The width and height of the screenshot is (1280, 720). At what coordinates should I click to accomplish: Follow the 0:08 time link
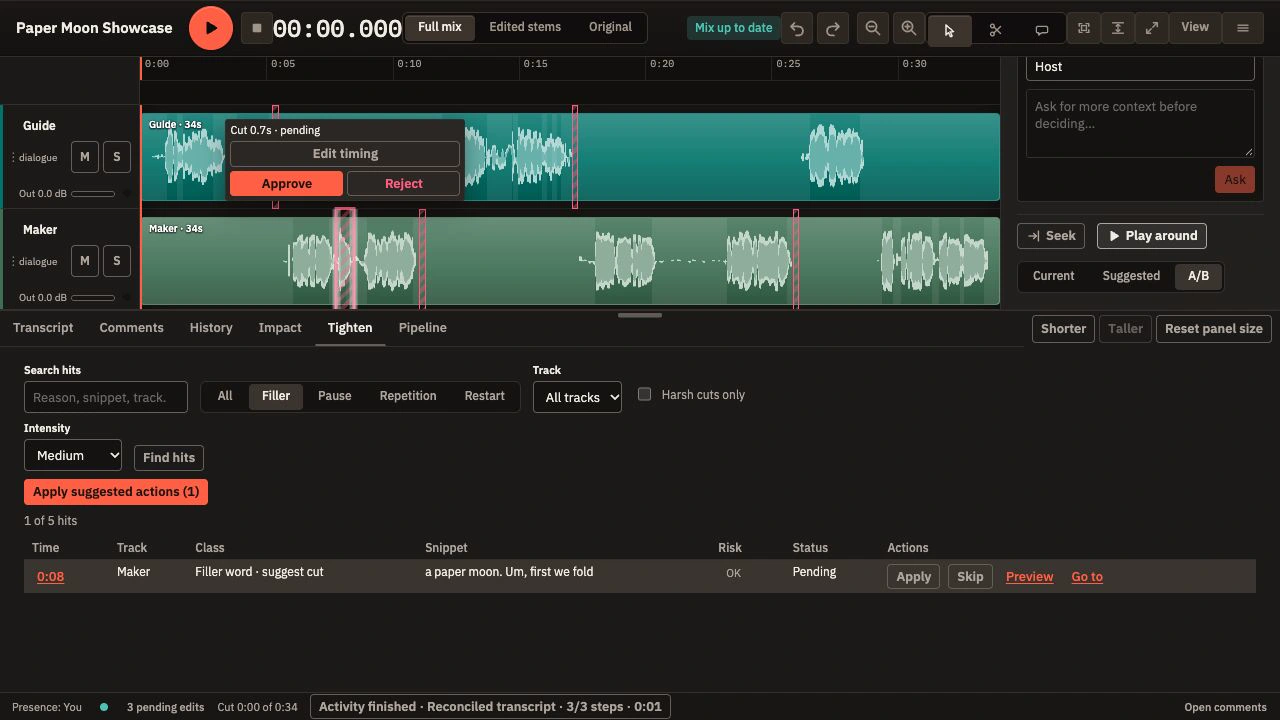coord(50,576)
